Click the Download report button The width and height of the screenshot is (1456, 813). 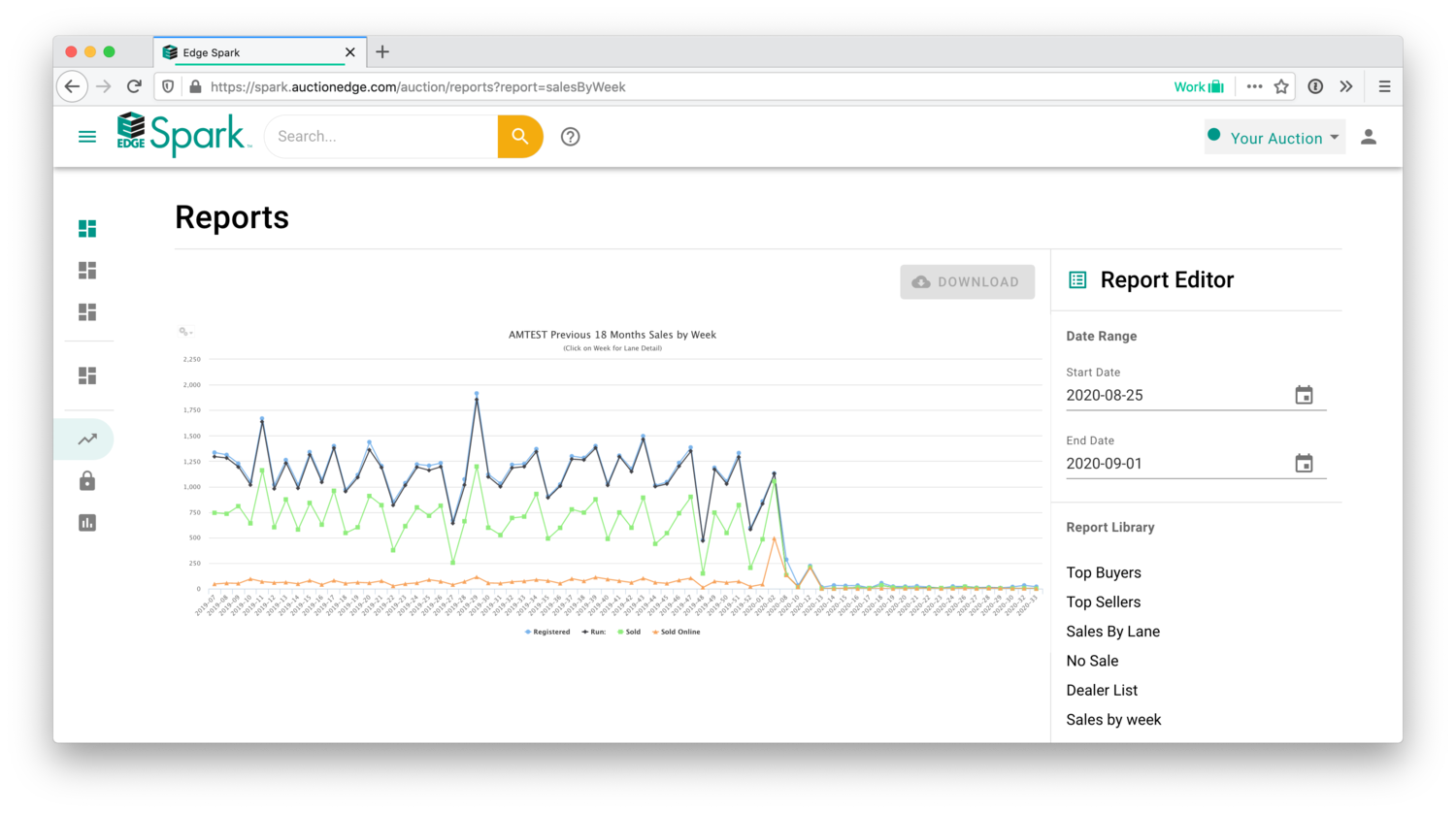coord(967,281)
